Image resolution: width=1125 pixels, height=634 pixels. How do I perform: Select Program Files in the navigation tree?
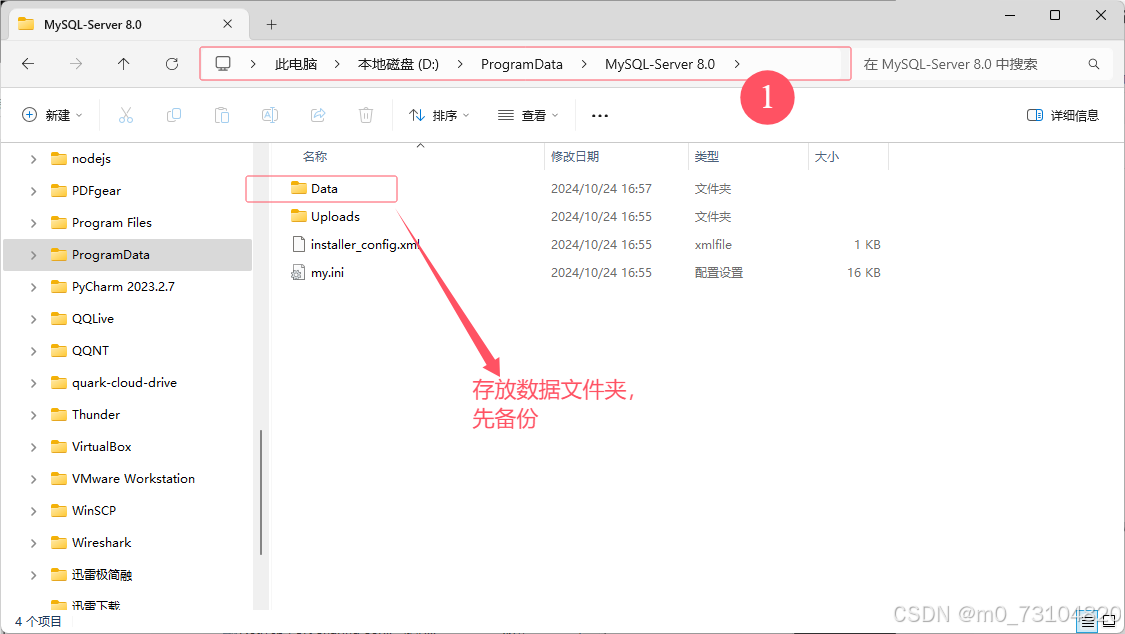(111, 223)
